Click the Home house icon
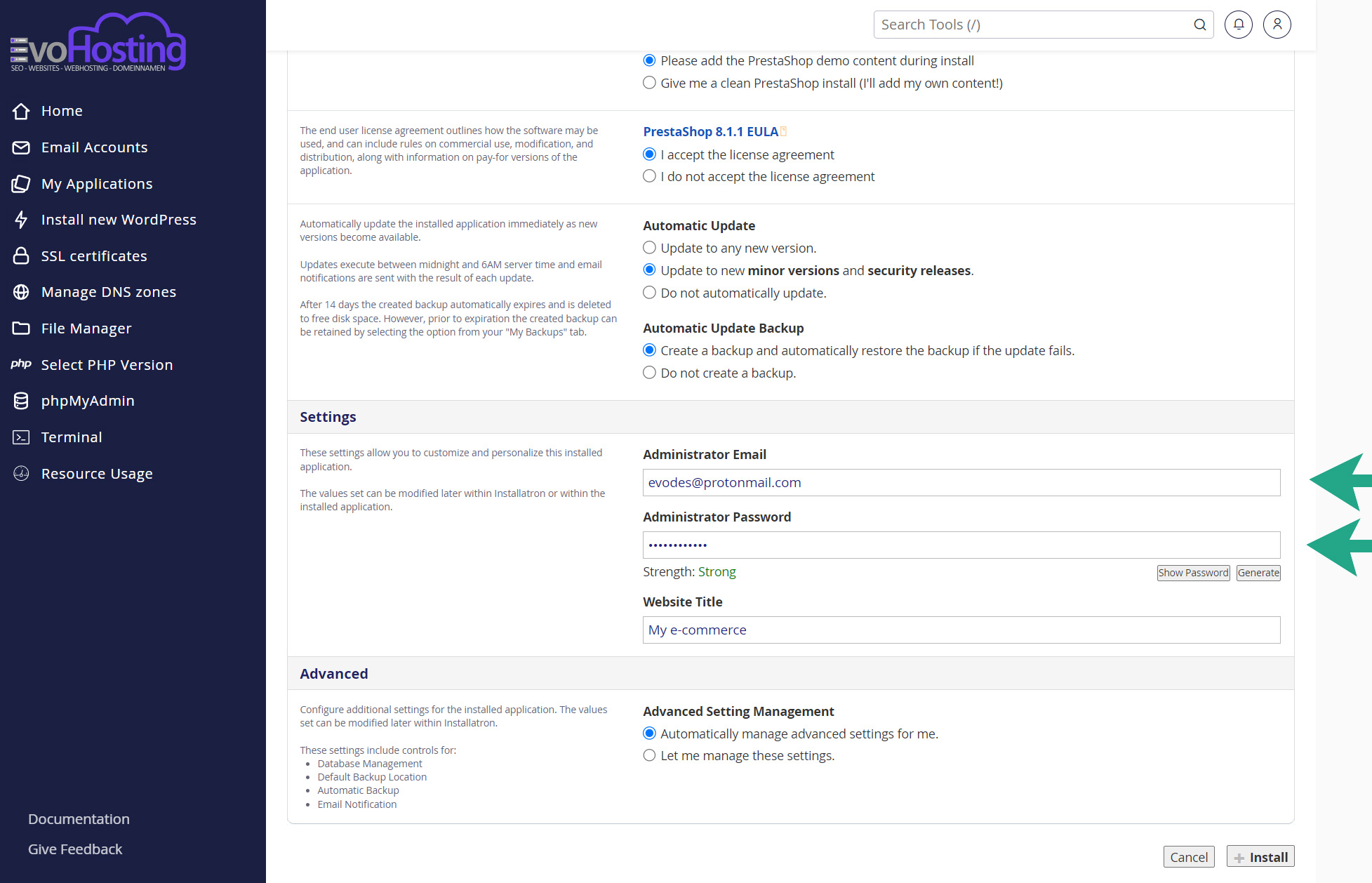The image size is (1372, 883). pyautogui.click(x=21, y=111)
